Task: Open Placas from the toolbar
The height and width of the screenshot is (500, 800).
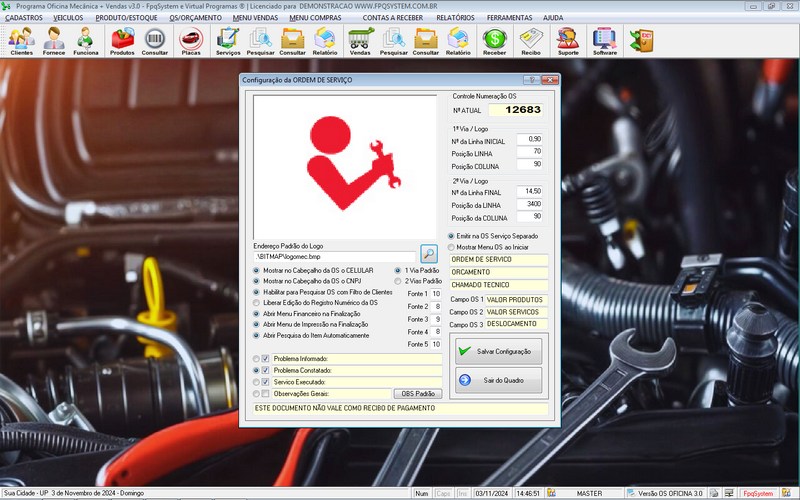Action: point(190,40)
